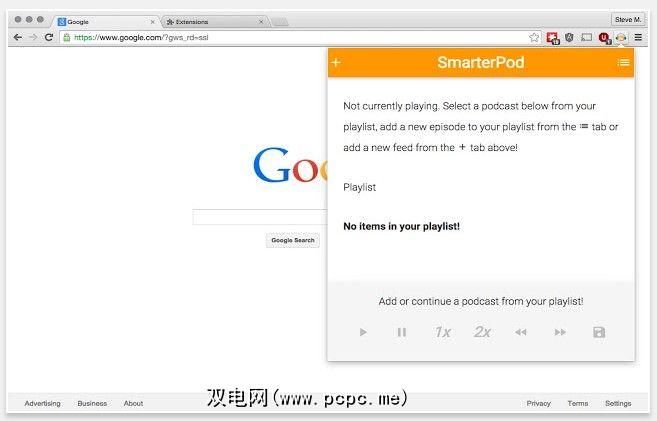Viewport: 657px width, 421px height.
Task: Set playback speed to 2x
Action: point(482,332)
